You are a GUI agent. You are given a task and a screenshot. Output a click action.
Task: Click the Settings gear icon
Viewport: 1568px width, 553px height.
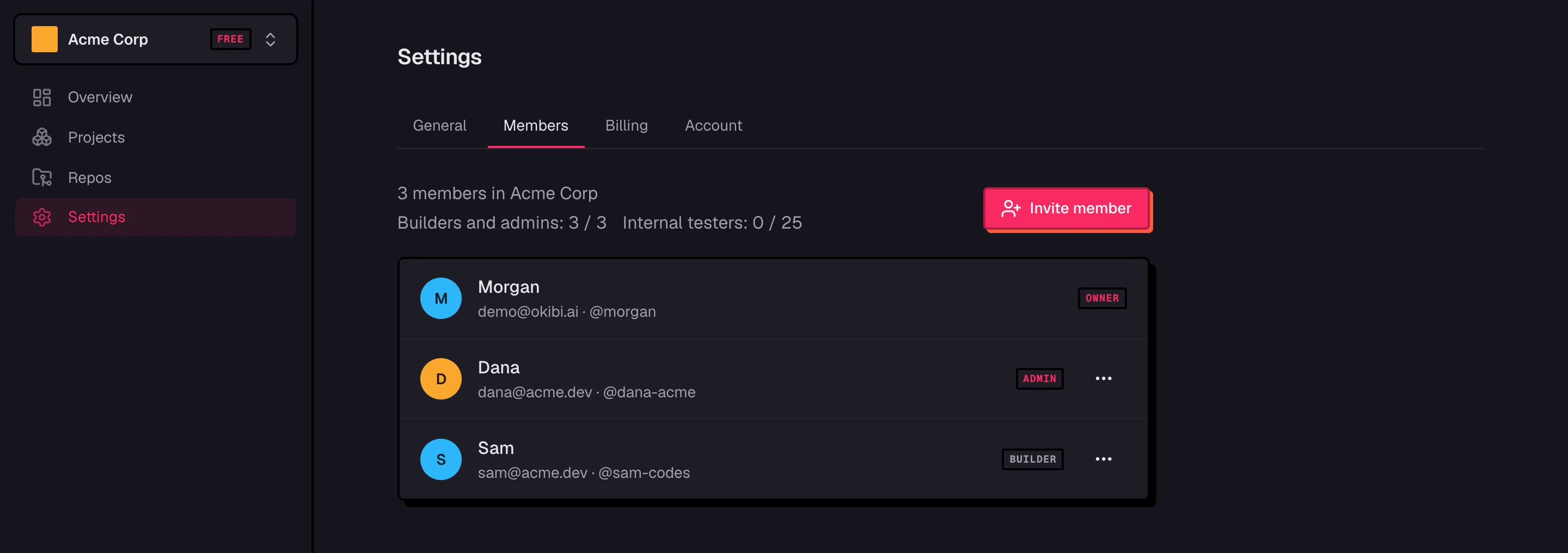click(41, 217)
